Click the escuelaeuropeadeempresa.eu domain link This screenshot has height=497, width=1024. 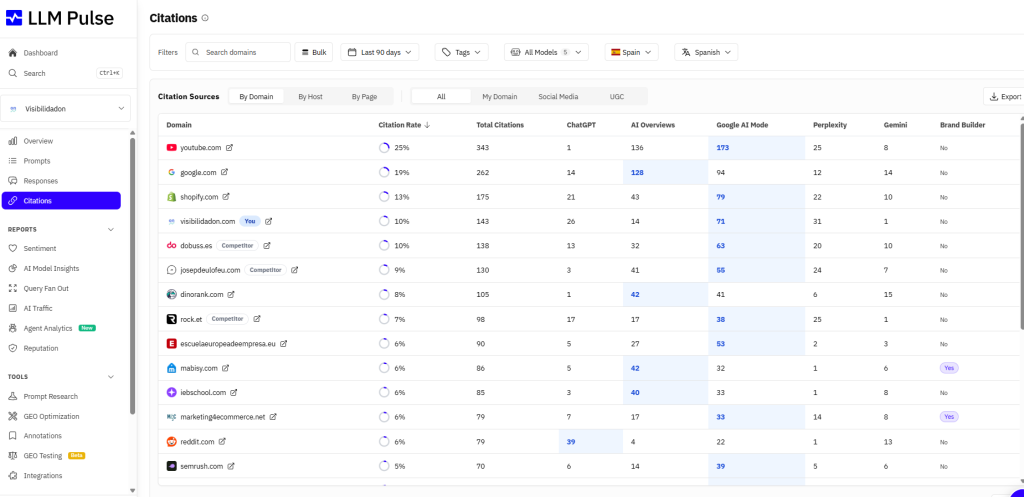(228, 344)
